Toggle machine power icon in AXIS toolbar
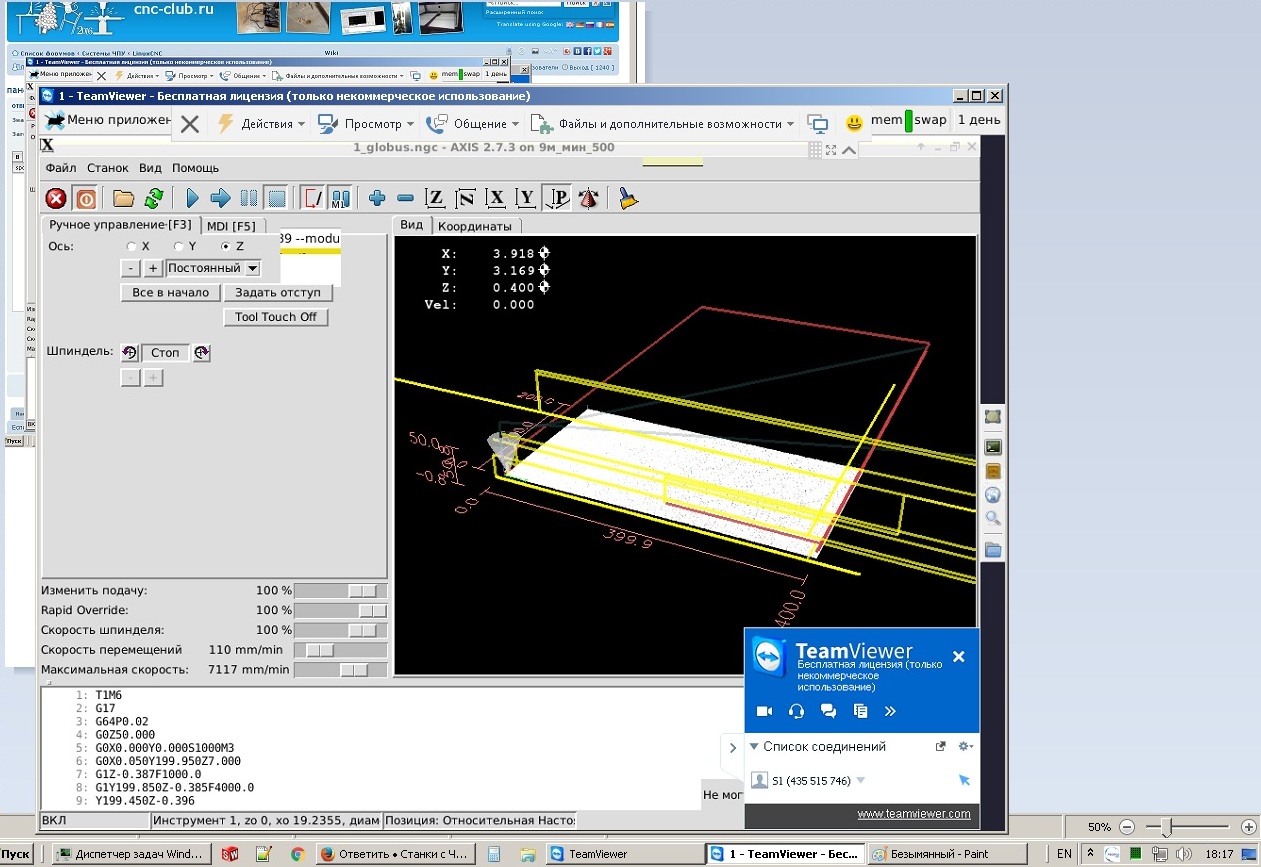The height and width of the screenshot is (867, 1261). 86,198
